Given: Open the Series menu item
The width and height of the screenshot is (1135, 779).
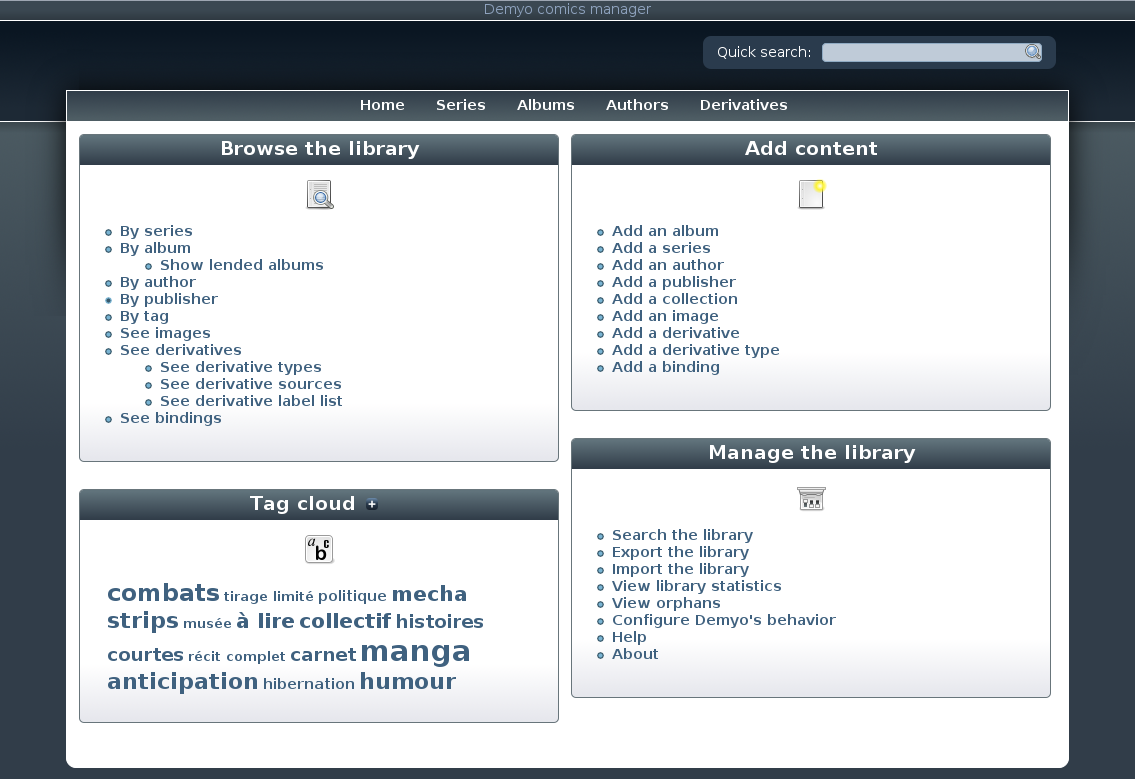Looking at the screenshot, I should (x=460, y=105).
